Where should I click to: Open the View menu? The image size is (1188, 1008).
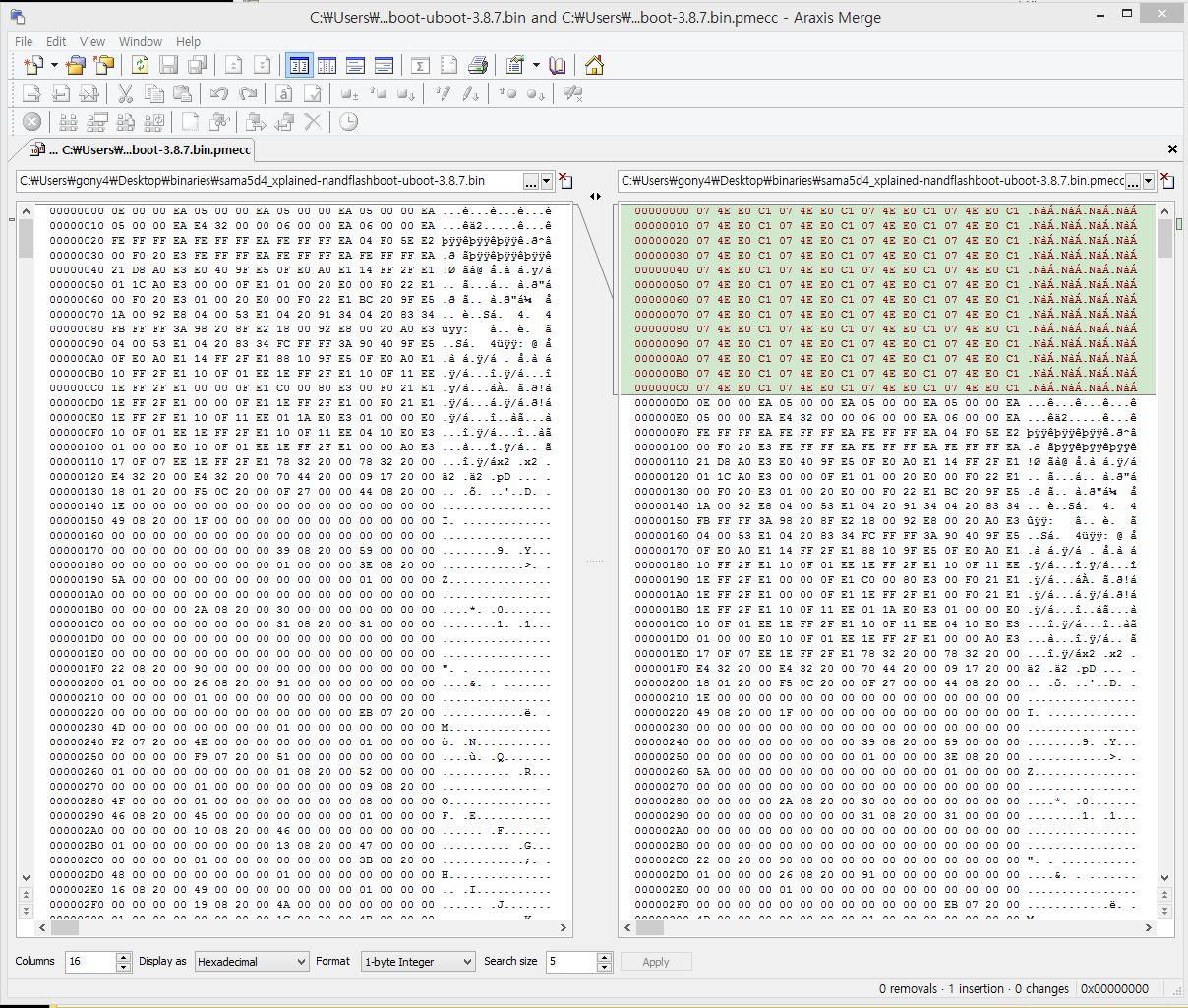[92, 41]
